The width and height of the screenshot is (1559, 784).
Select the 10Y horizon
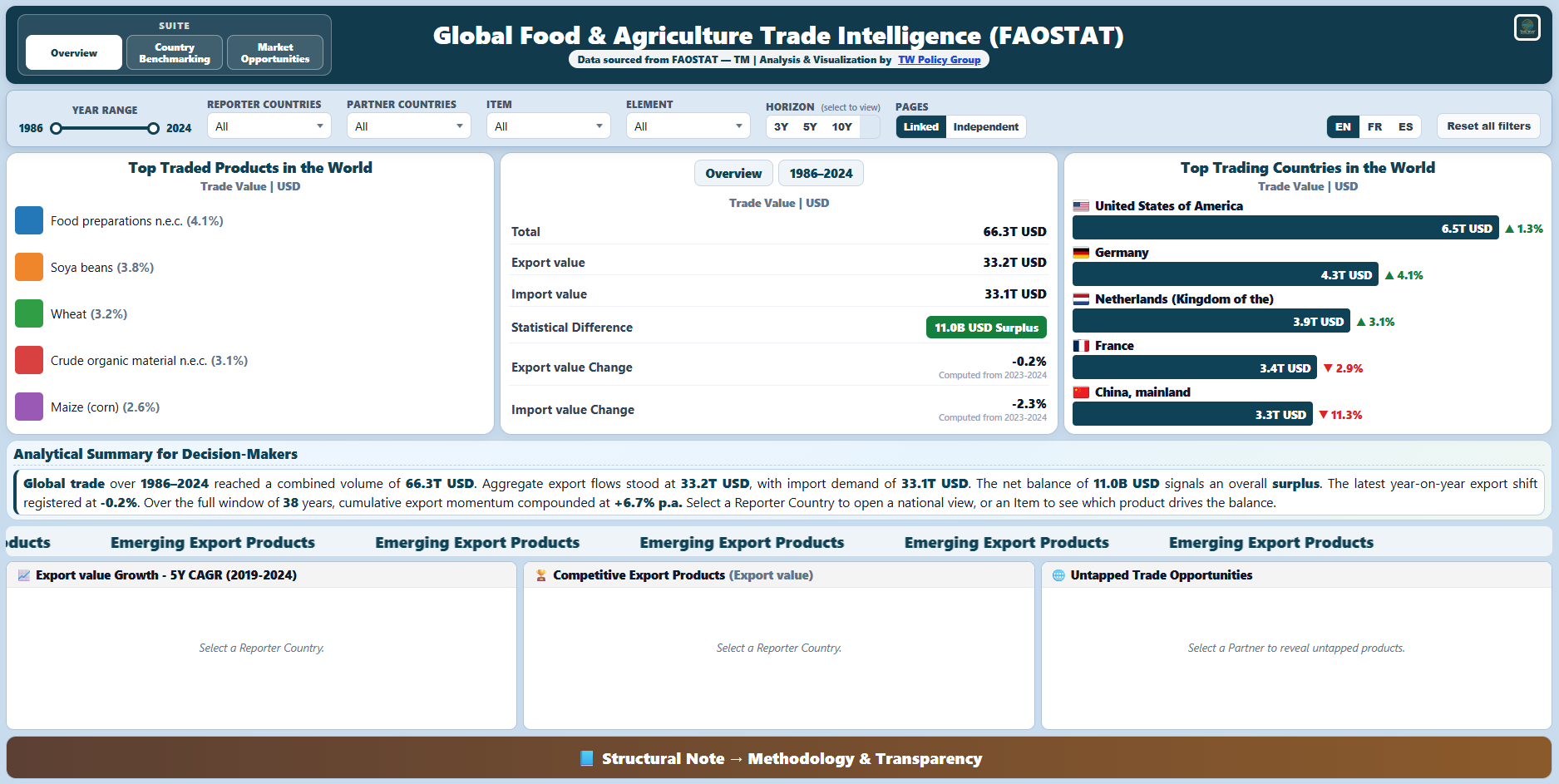tap(841, 126)
